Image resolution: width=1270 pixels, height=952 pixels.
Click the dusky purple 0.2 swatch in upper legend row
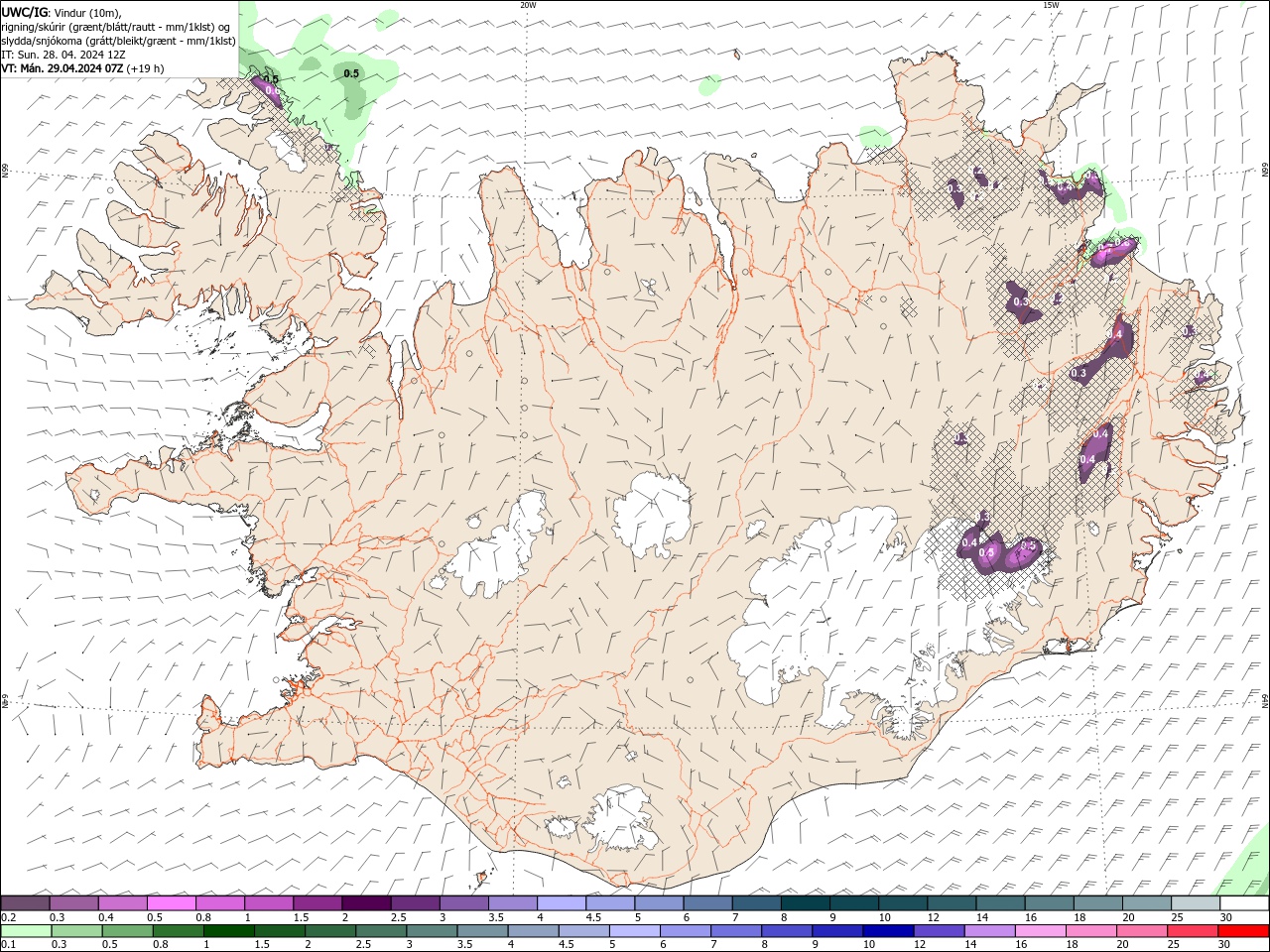[25, 902]
